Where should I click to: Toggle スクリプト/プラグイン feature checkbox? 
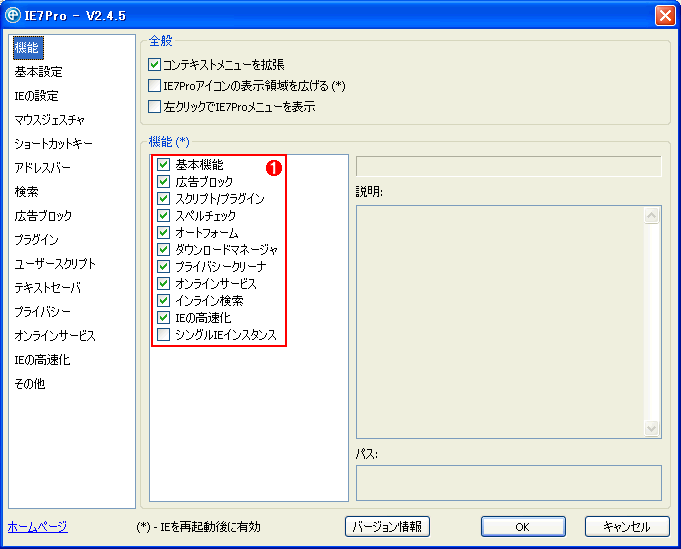(x=163, y=198)
